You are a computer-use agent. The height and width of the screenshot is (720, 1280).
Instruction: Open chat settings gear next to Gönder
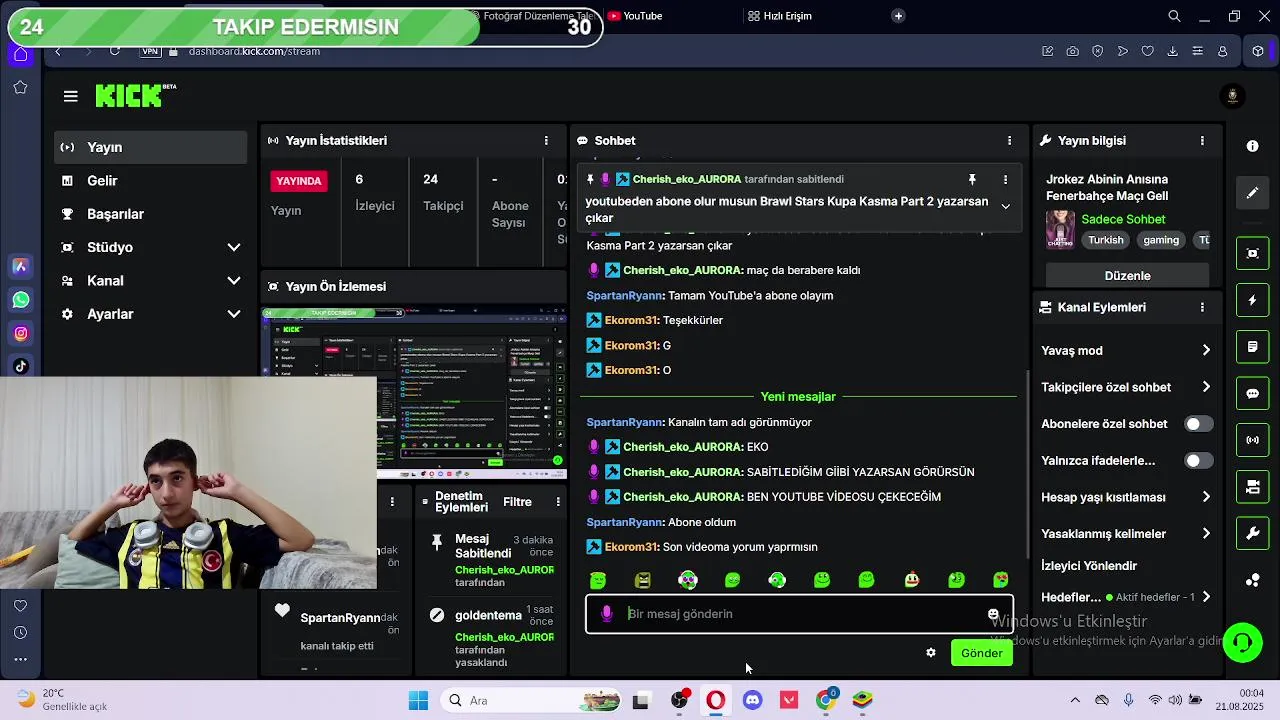click(931, 653)
